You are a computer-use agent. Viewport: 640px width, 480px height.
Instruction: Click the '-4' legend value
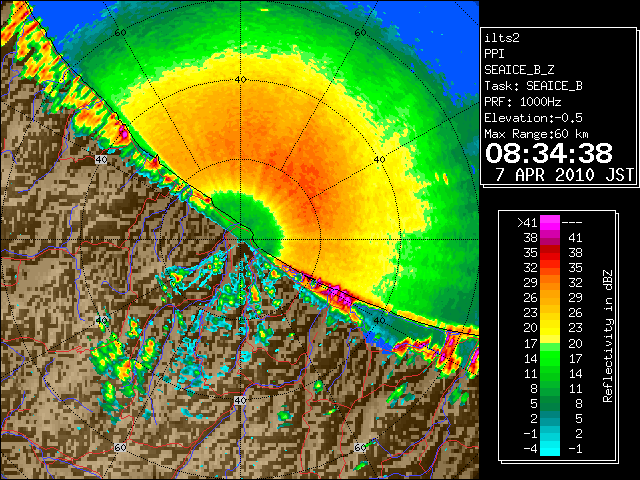(531, 449)
